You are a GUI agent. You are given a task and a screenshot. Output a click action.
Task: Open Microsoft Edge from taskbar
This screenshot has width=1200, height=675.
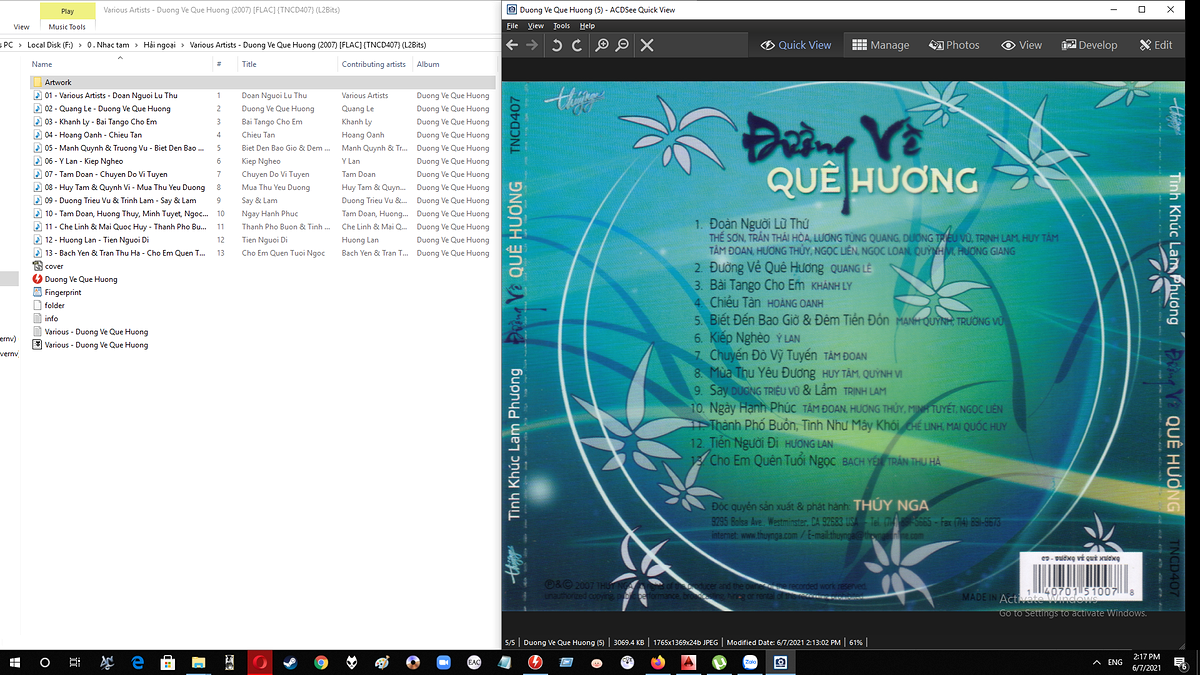pyautogui.click(x=138, y=662)
